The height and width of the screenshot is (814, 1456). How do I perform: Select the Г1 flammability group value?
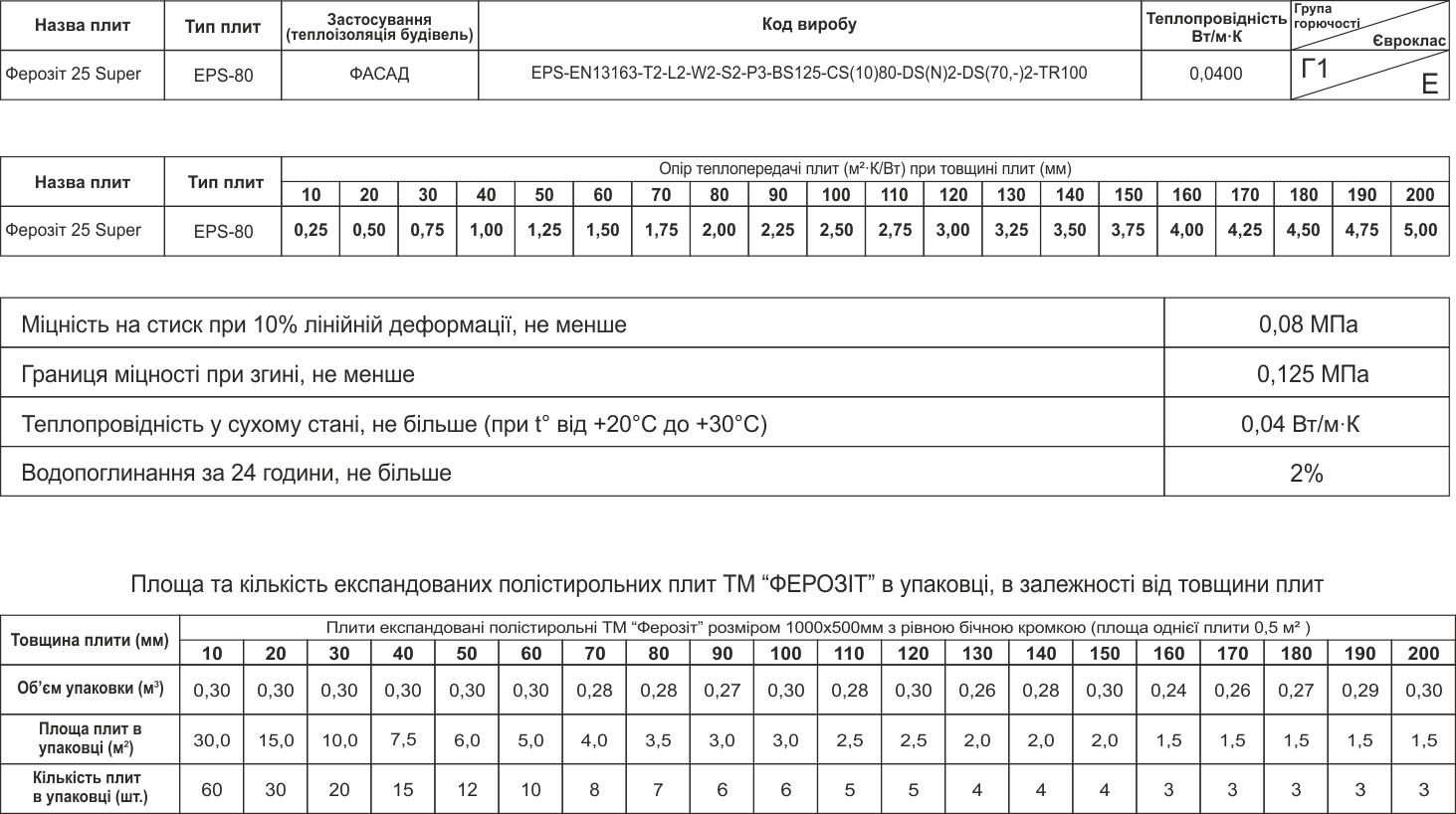[1315, 69]
